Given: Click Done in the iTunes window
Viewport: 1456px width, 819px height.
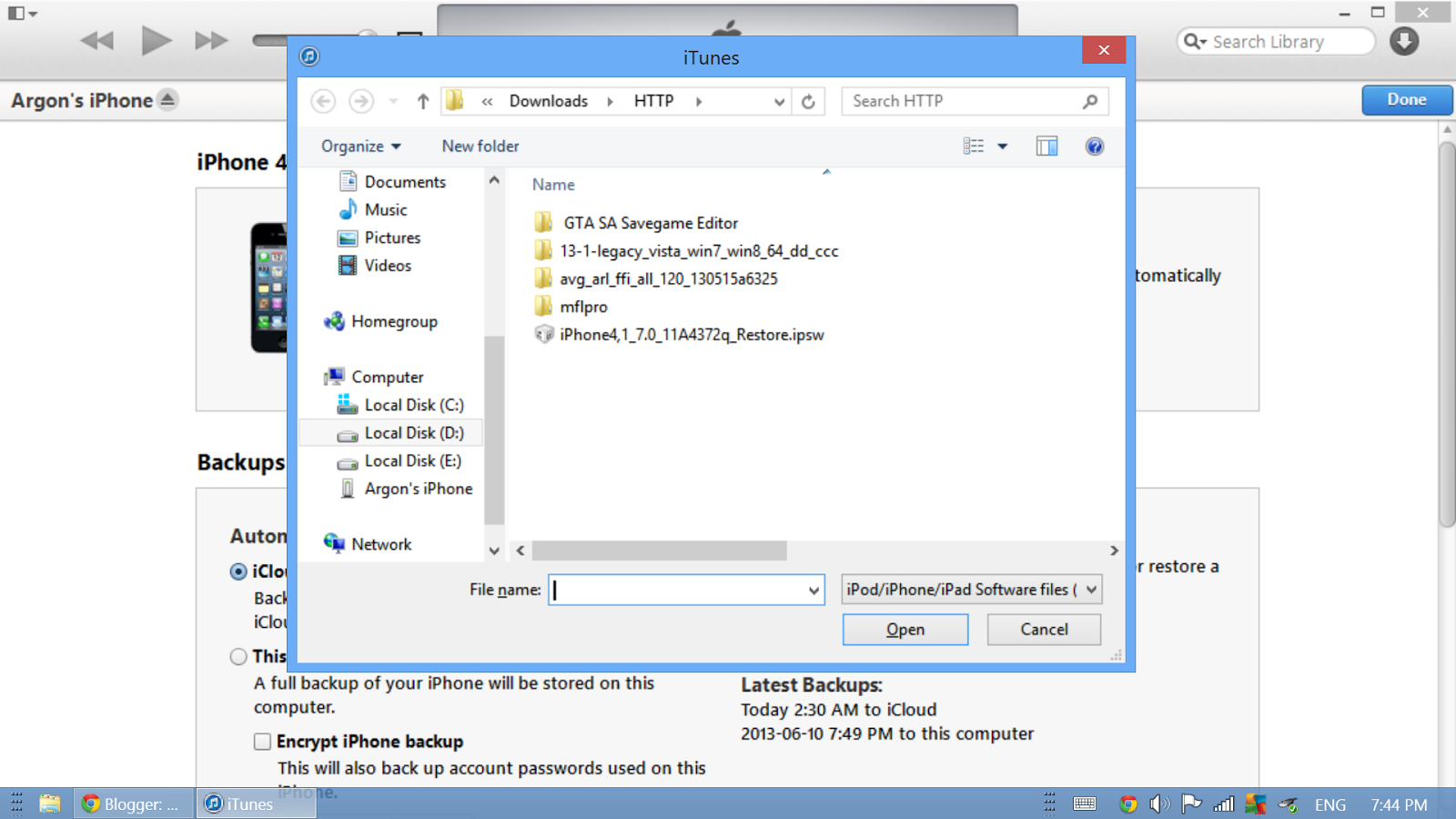Looking at the screenshot, I should point(1407,100).
